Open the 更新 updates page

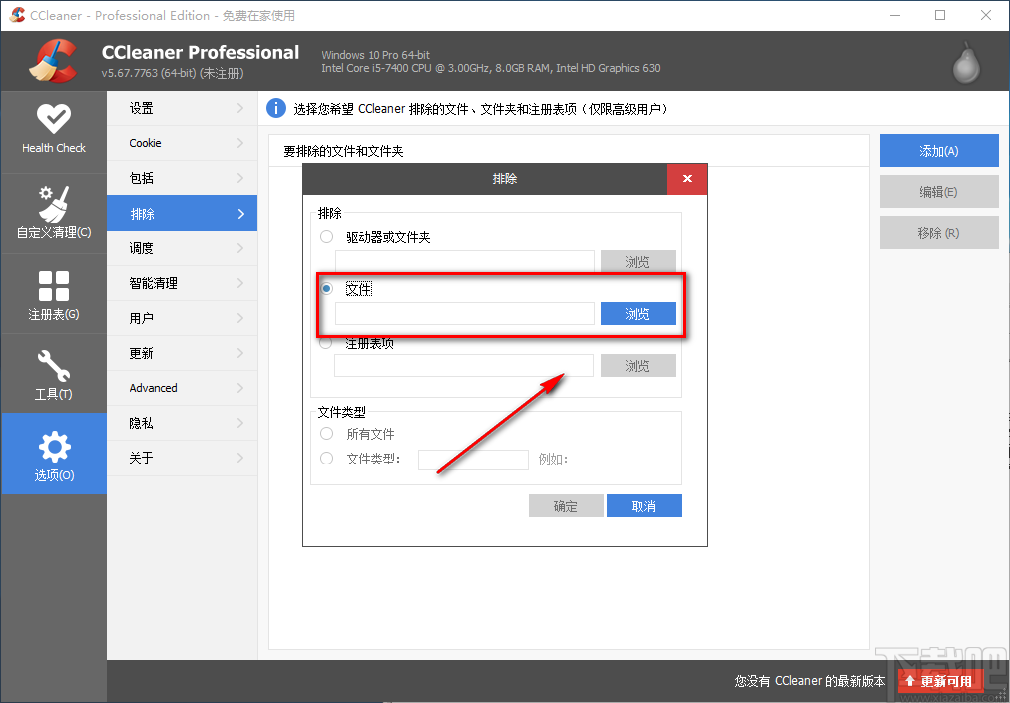point(182,353)
